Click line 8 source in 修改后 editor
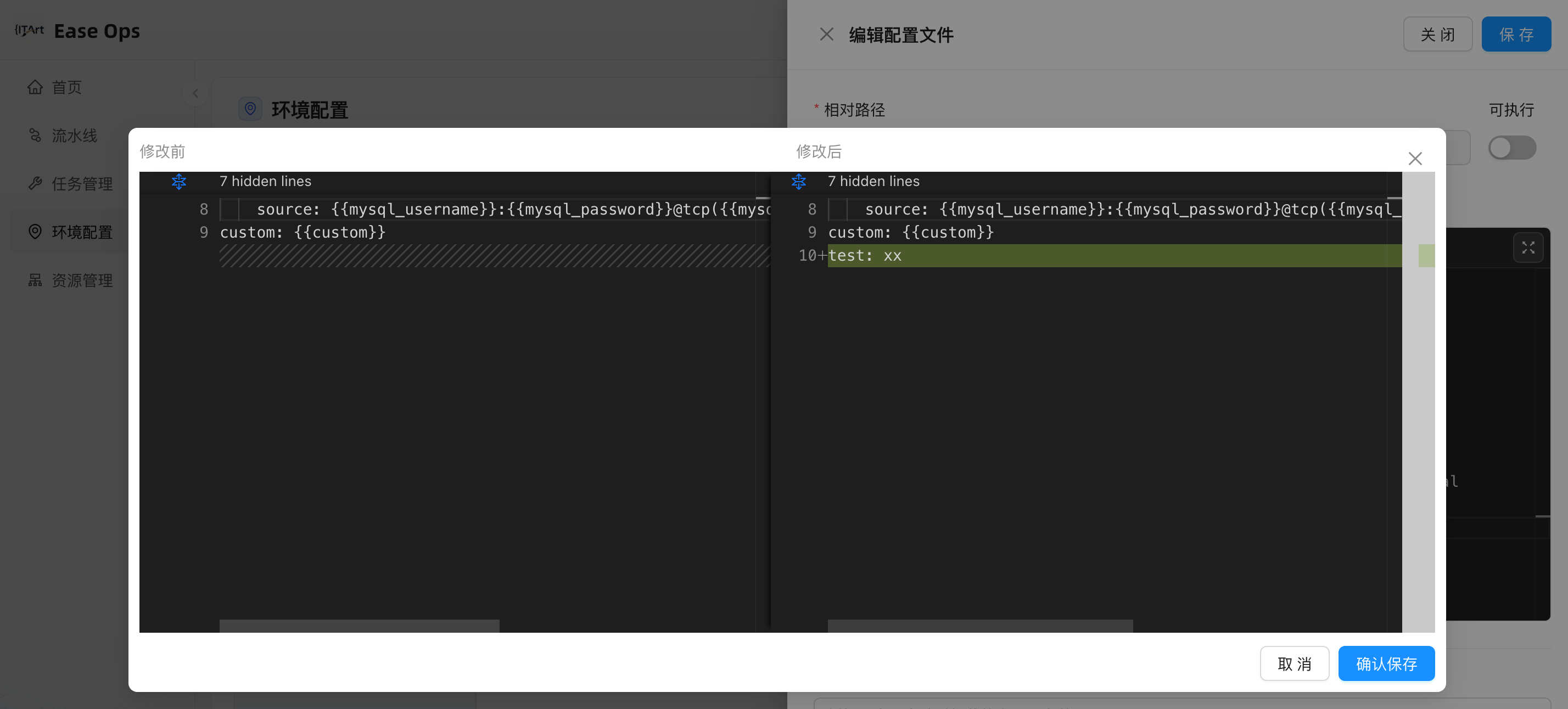This screenshot has width=1568, height=709. pyautogui.click(x=1133, y=210)
